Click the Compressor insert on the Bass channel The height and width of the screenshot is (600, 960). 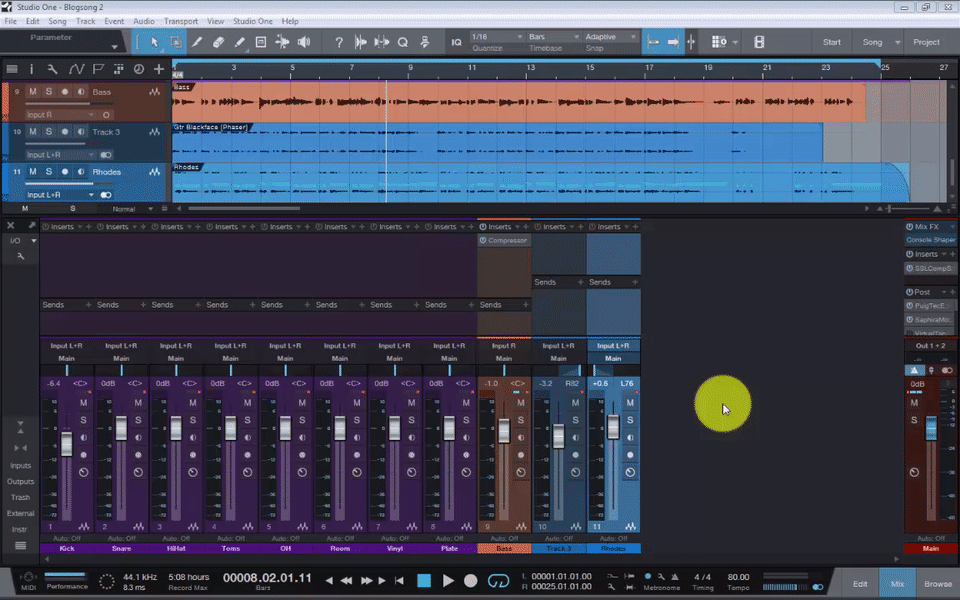(x=505, y=241)
